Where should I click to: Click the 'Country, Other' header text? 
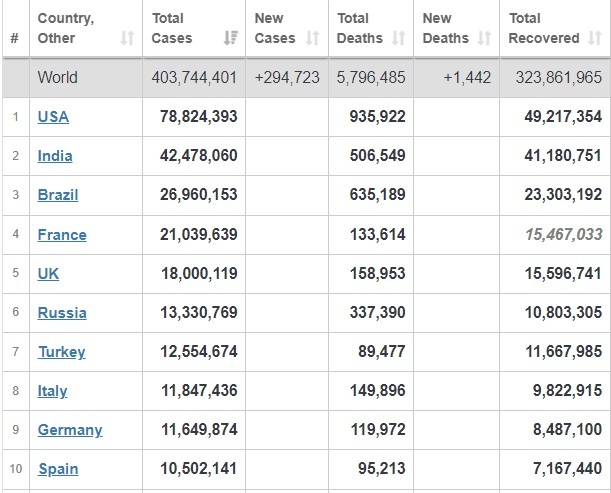coord(66,28)
